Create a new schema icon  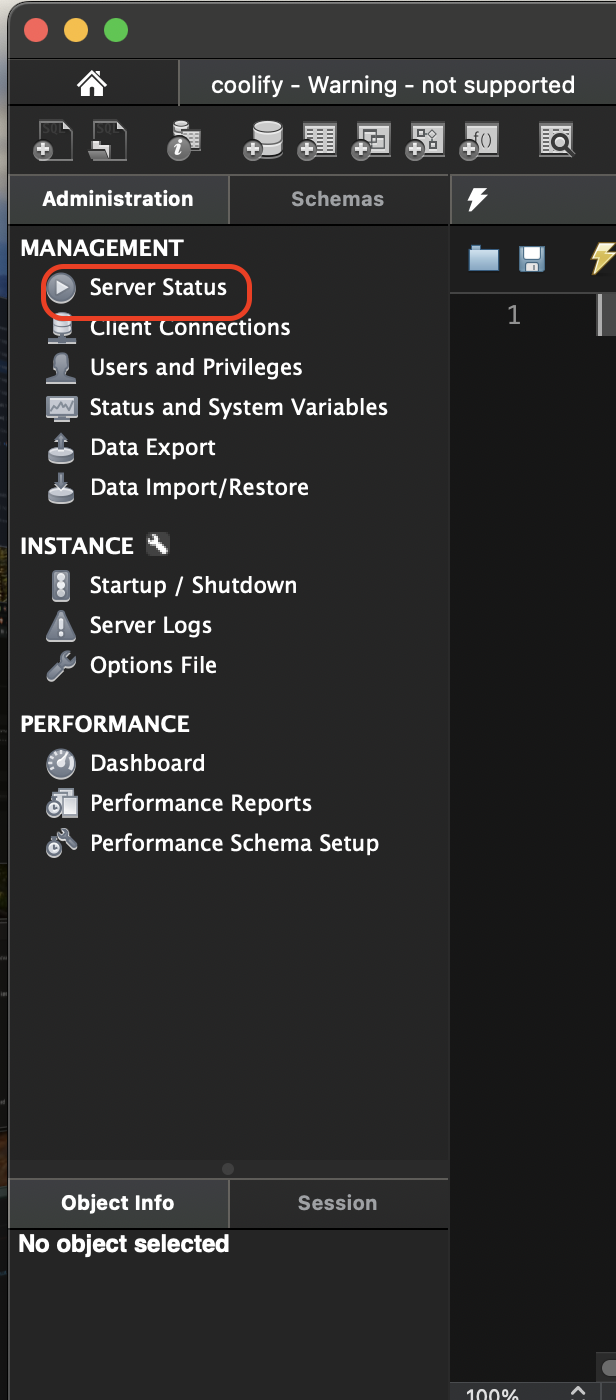click(x=263, y=141)
